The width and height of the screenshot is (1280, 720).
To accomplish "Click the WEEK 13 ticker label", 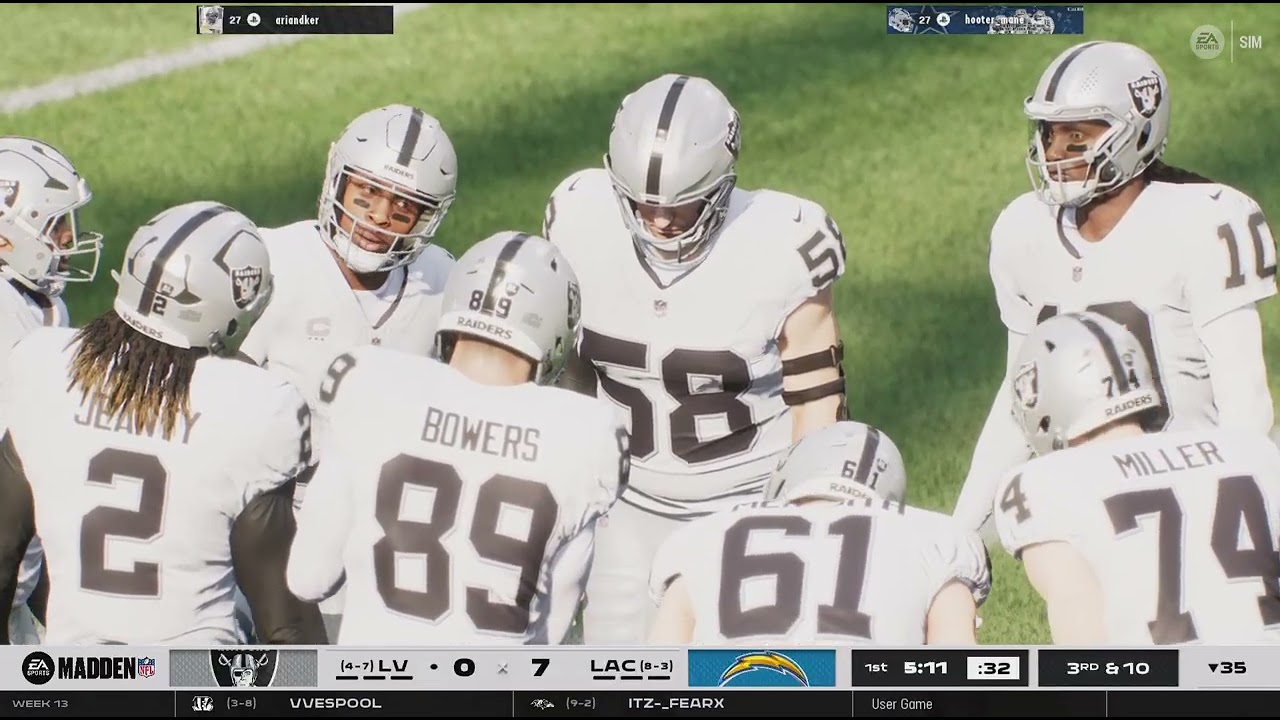I will pyautogui.click(x=40, y=704).
